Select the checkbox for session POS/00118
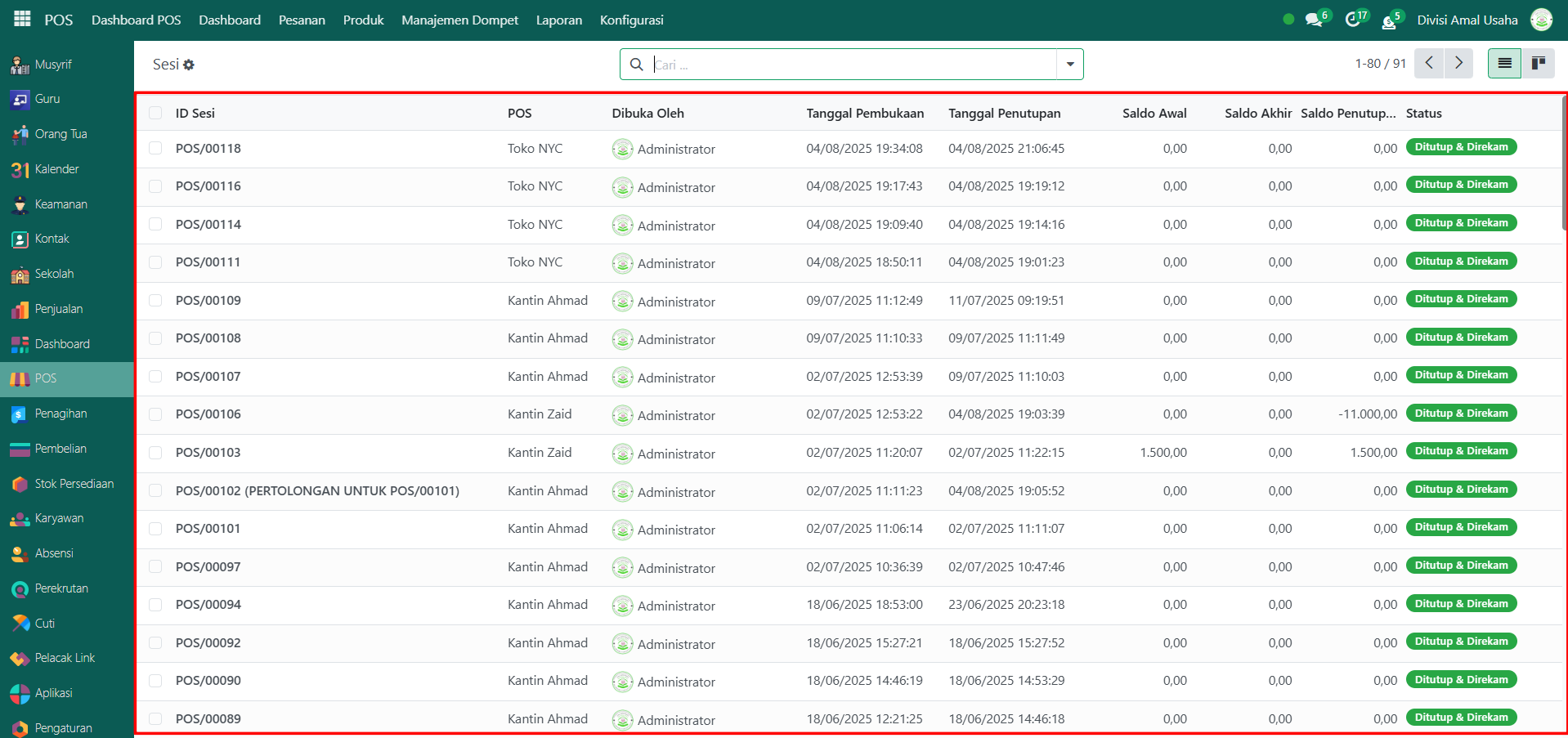The width and height of the screenshot is (1568, 738). click(x=155, y=149)
